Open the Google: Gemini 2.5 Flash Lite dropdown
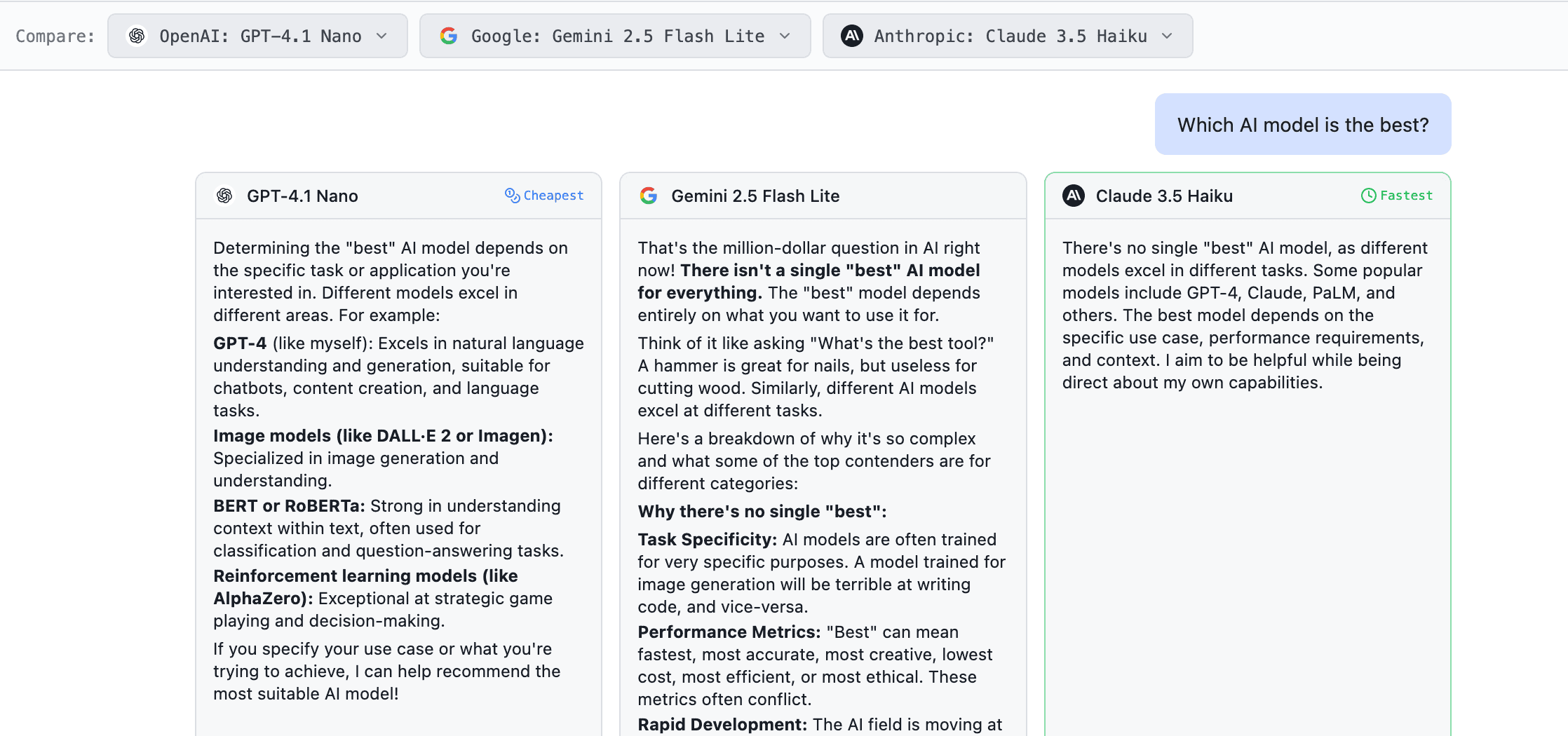This screenshot has height=736, width=1568. [615, 36]
